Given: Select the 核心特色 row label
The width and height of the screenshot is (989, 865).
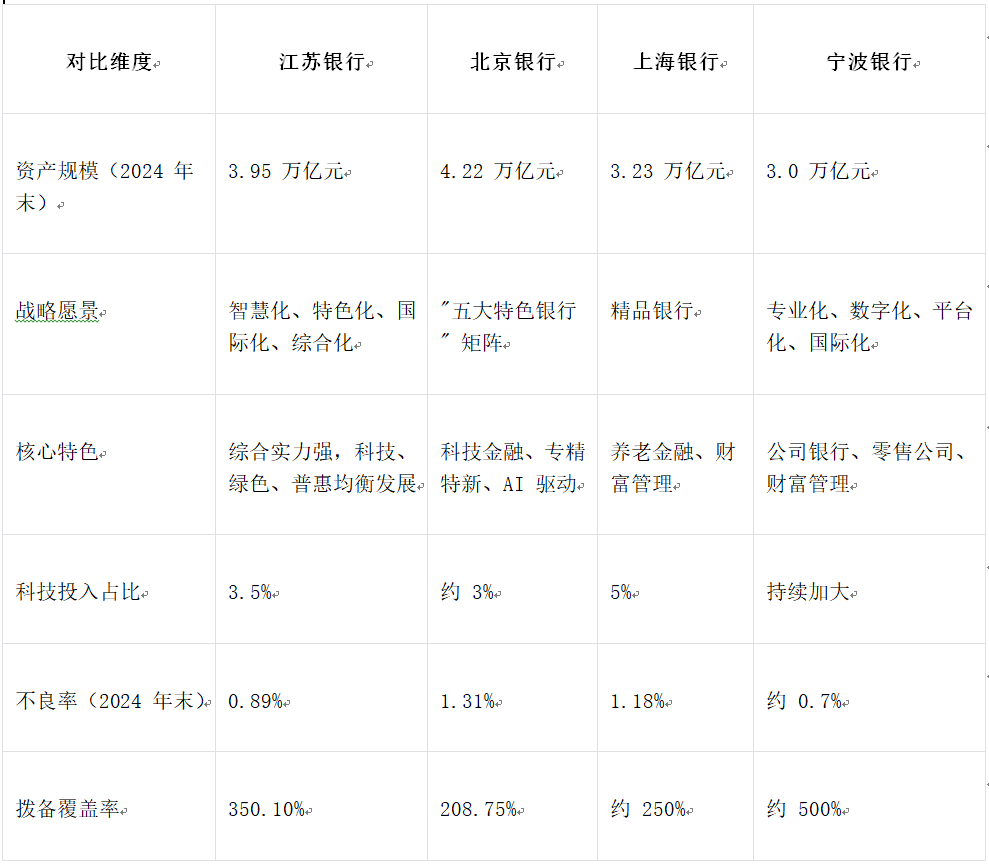Looking at the screenshot, I should click(x=57, y=452).
